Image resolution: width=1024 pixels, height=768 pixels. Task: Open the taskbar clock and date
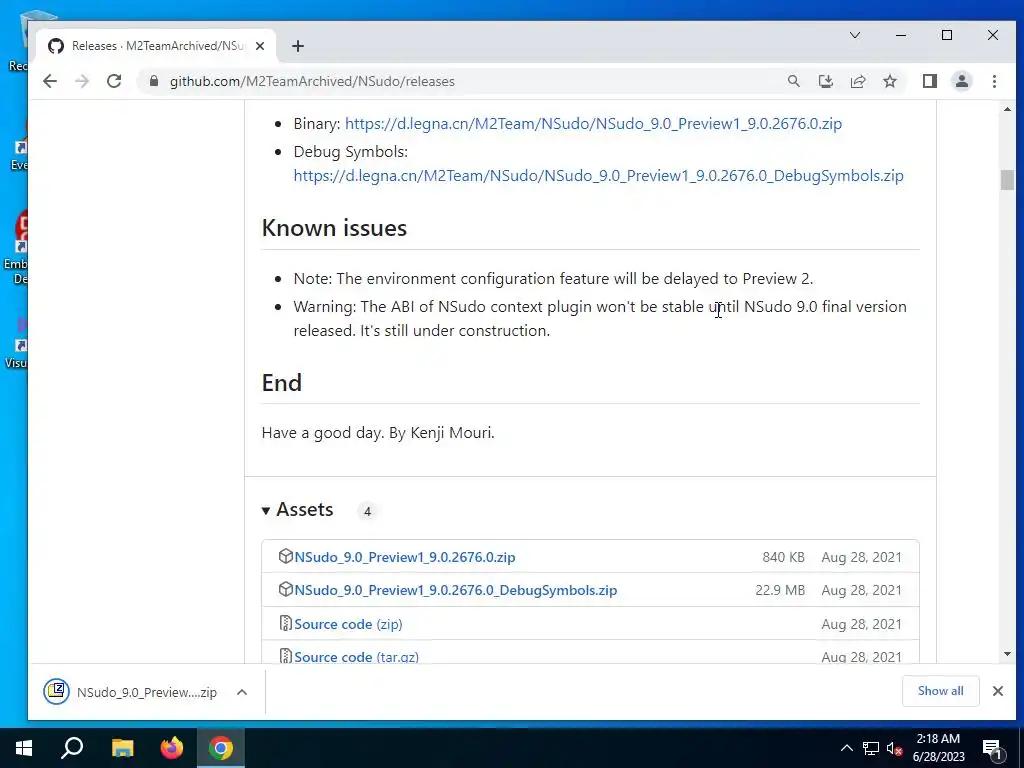tap(938, 748)
